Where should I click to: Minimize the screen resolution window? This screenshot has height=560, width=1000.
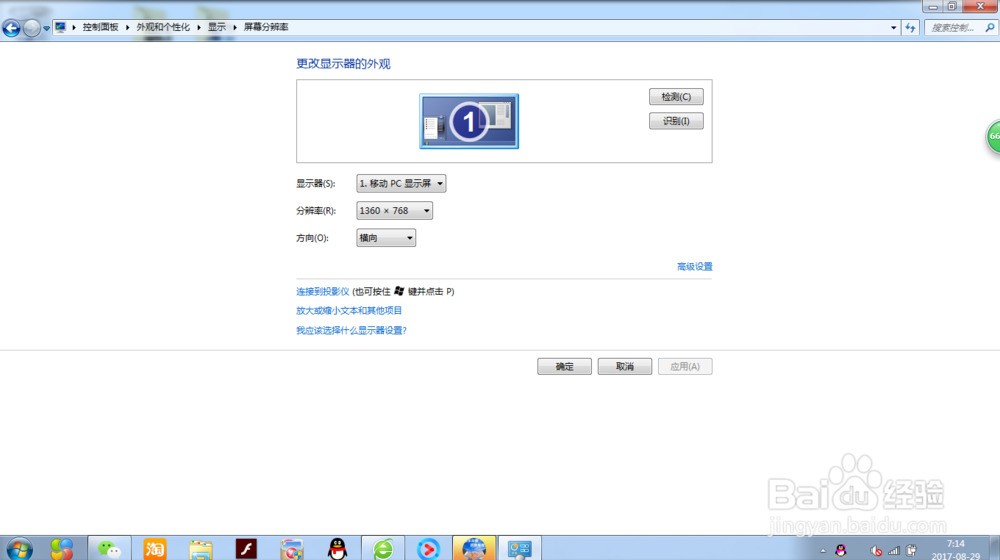[x=932, y=6]
